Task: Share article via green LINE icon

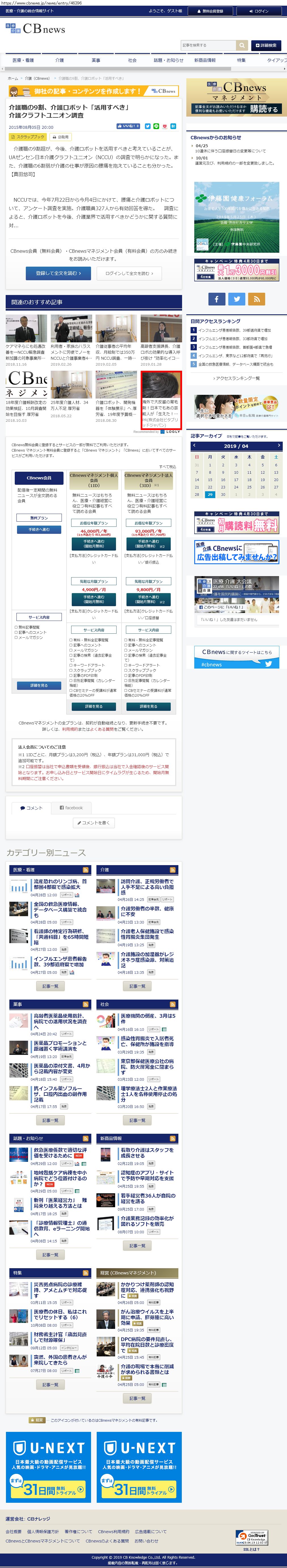Action: [156, 126]
